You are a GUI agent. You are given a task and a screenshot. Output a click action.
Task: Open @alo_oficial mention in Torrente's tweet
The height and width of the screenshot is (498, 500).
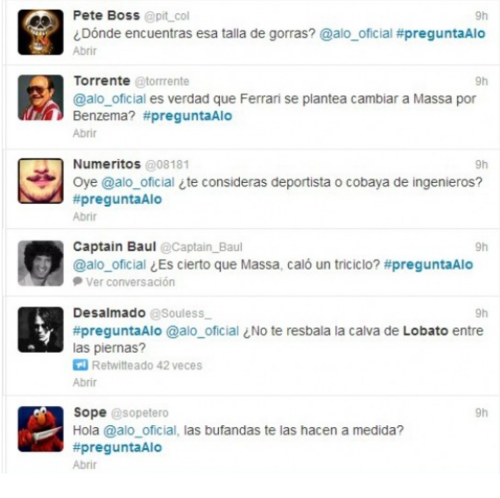[109, 99]
